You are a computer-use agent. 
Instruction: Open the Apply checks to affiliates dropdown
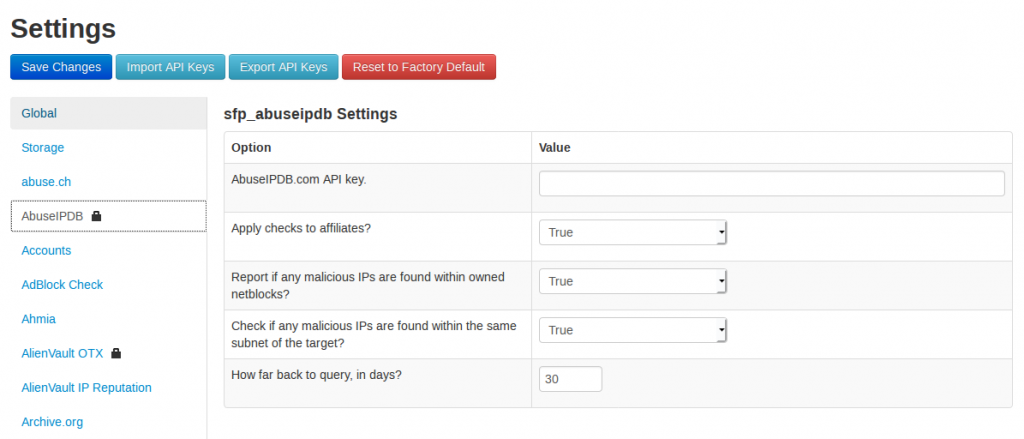pyautogui.click(x=632, y=232)
